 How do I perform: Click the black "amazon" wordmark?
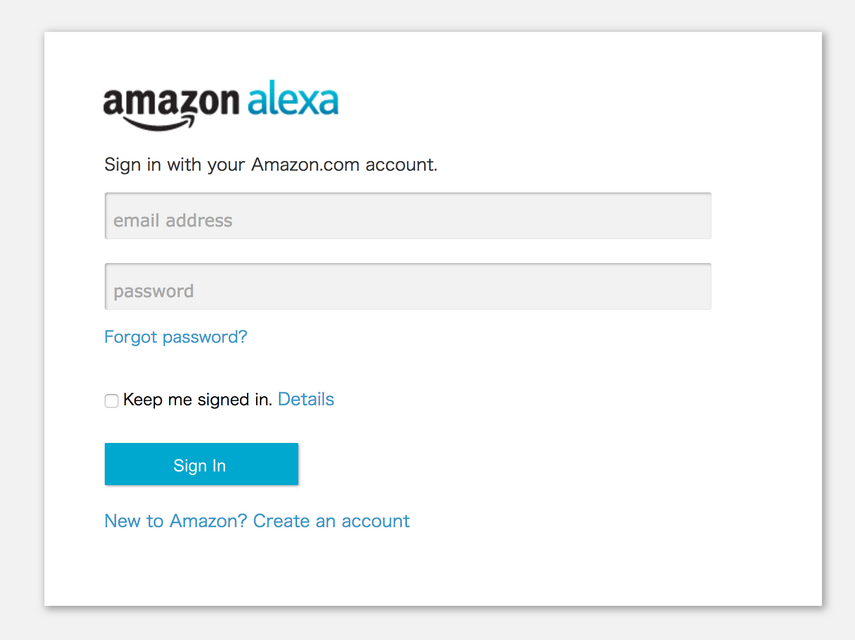click(x=171, y=102)
